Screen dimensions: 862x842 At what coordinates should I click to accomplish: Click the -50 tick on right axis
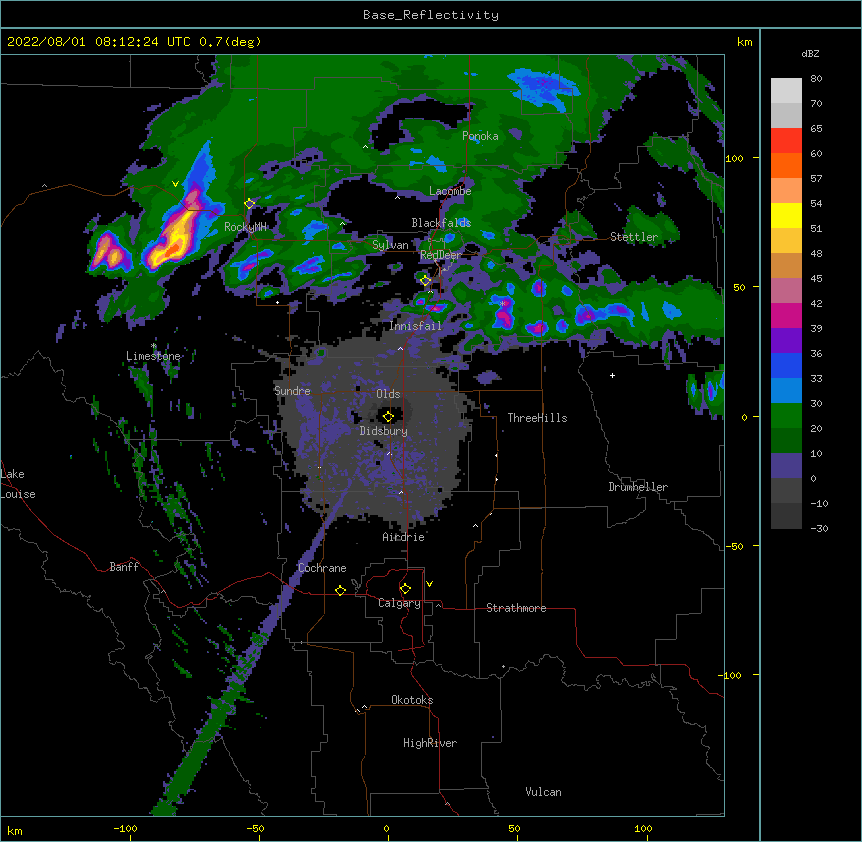(734, 546)
